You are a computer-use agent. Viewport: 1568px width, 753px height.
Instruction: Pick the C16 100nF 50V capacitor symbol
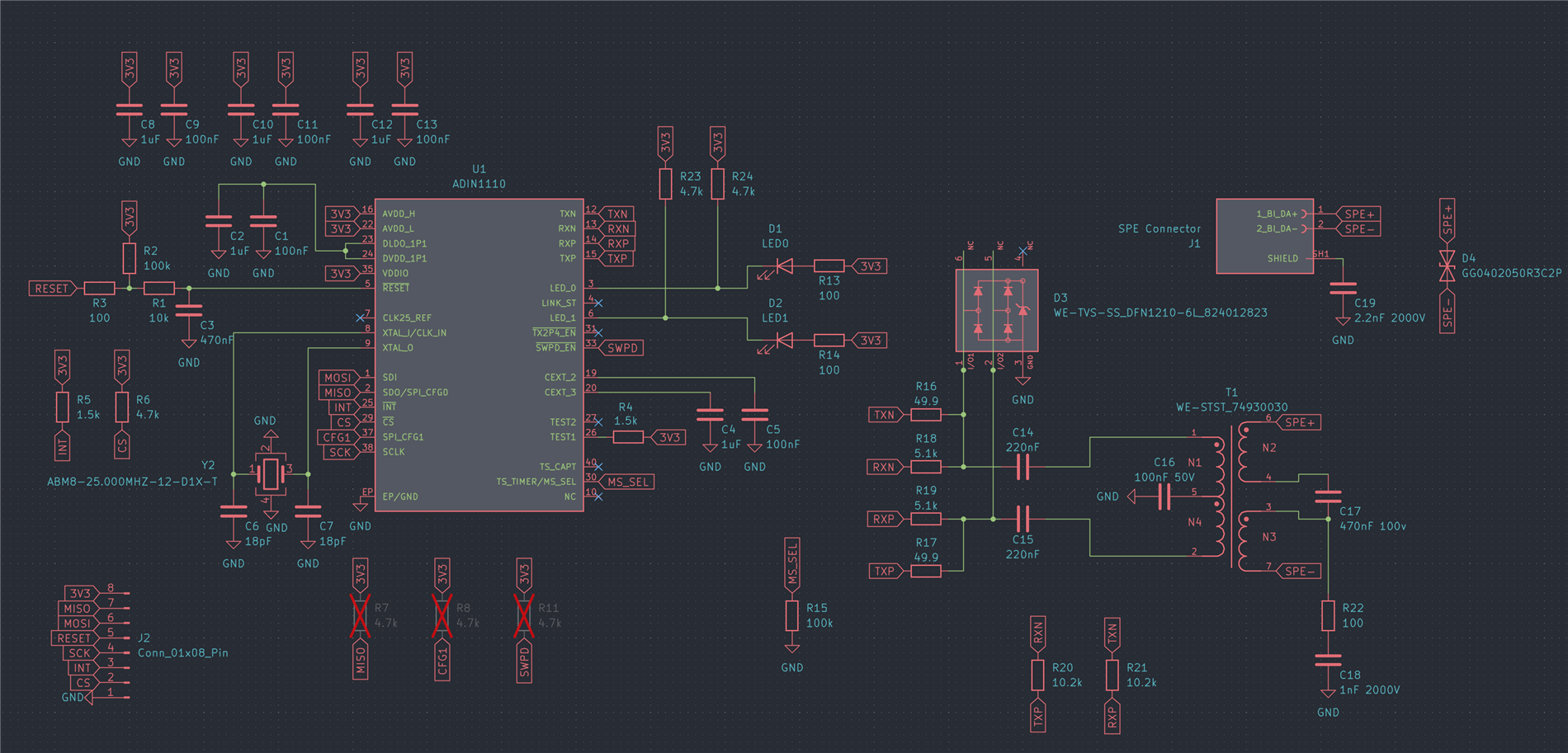1164,497
